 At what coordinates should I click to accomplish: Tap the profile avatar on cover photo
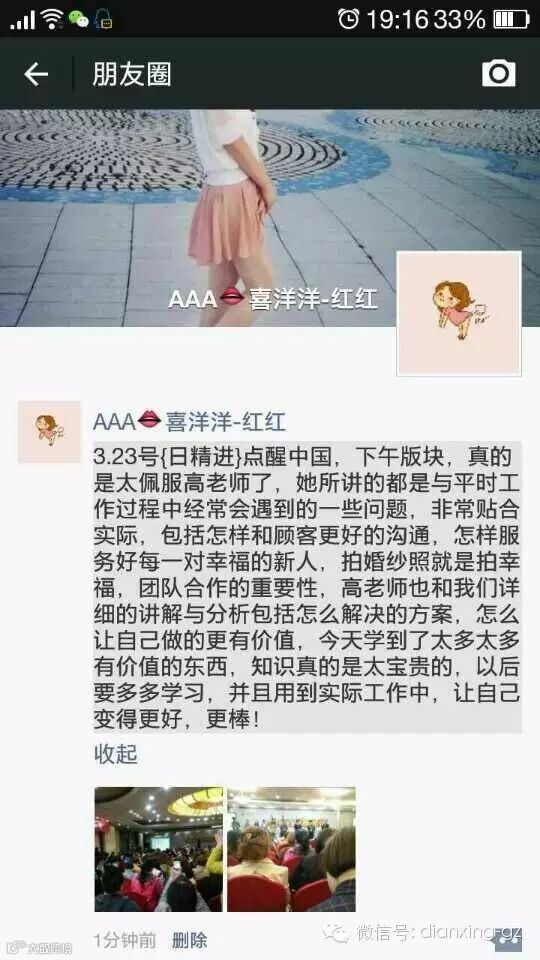[x=459, y=313]
